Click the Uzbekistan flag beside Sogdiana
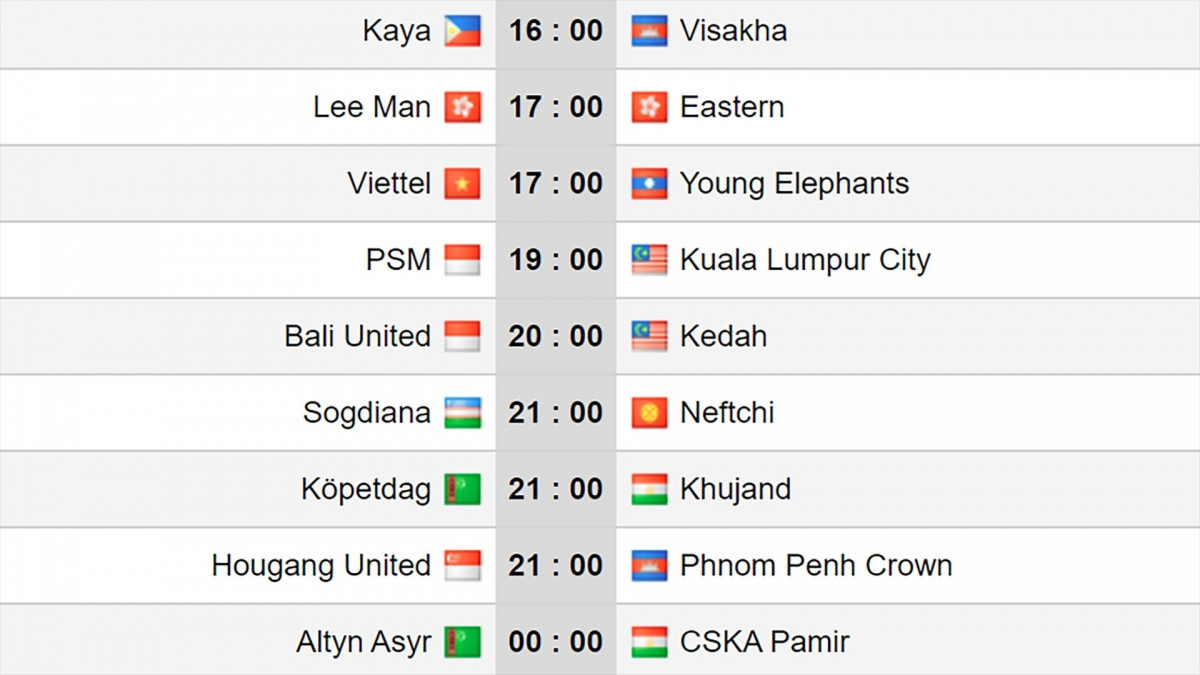Image resolution: width=1200 pixels, height=675 pixels. pos(463,413)
